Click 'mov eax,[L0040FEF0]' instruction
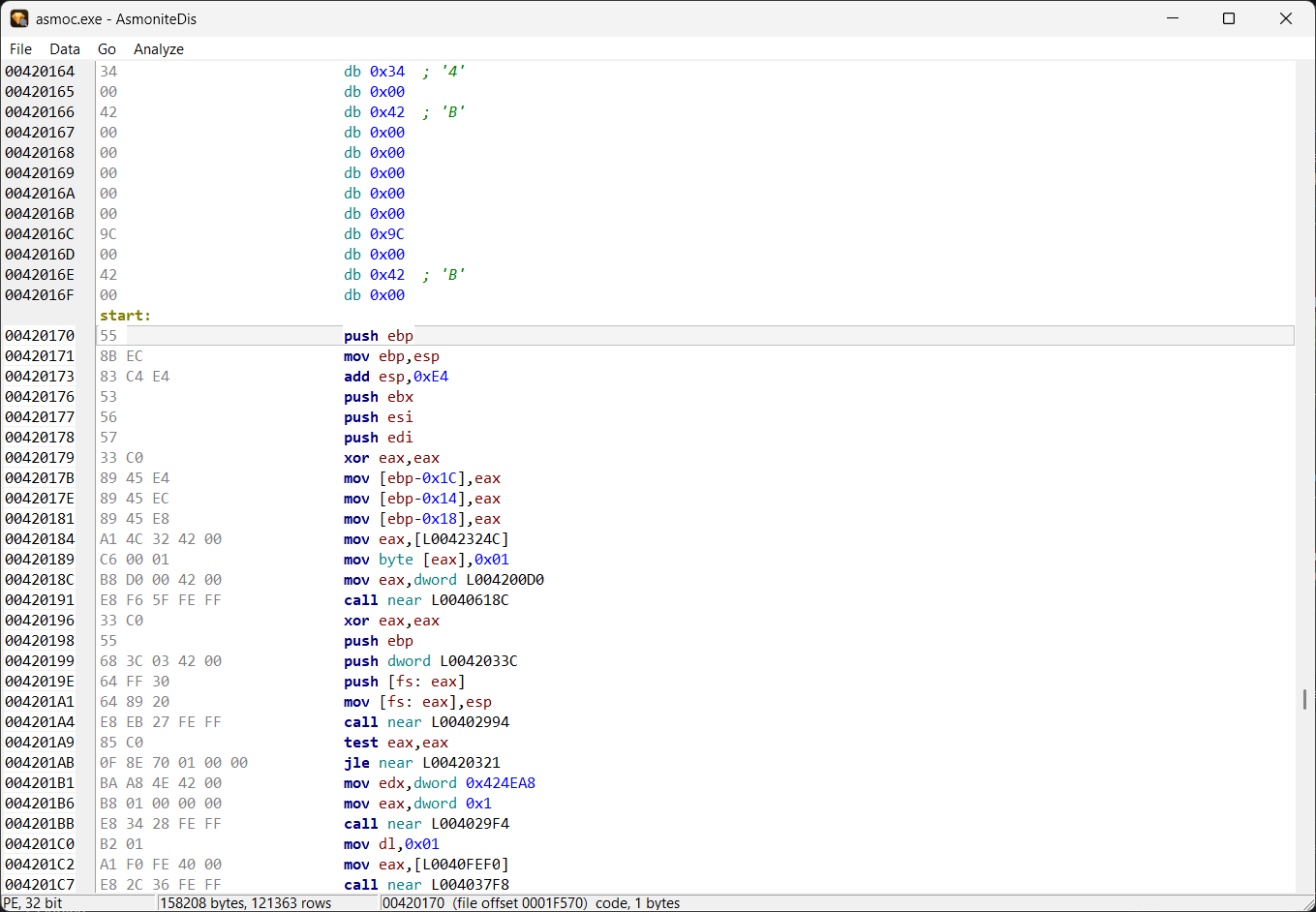The height and width of the screenshot is (912, 1316). 426,865
